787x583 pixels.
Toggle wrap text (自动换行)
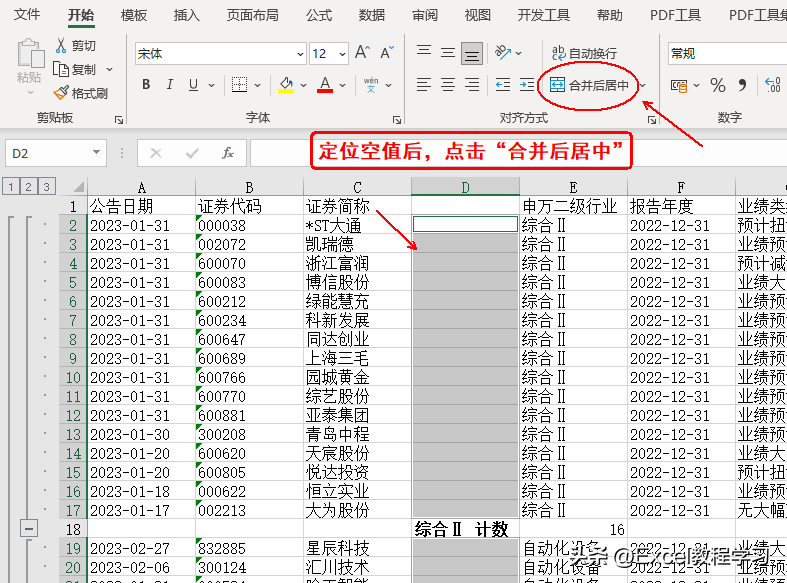583,53
